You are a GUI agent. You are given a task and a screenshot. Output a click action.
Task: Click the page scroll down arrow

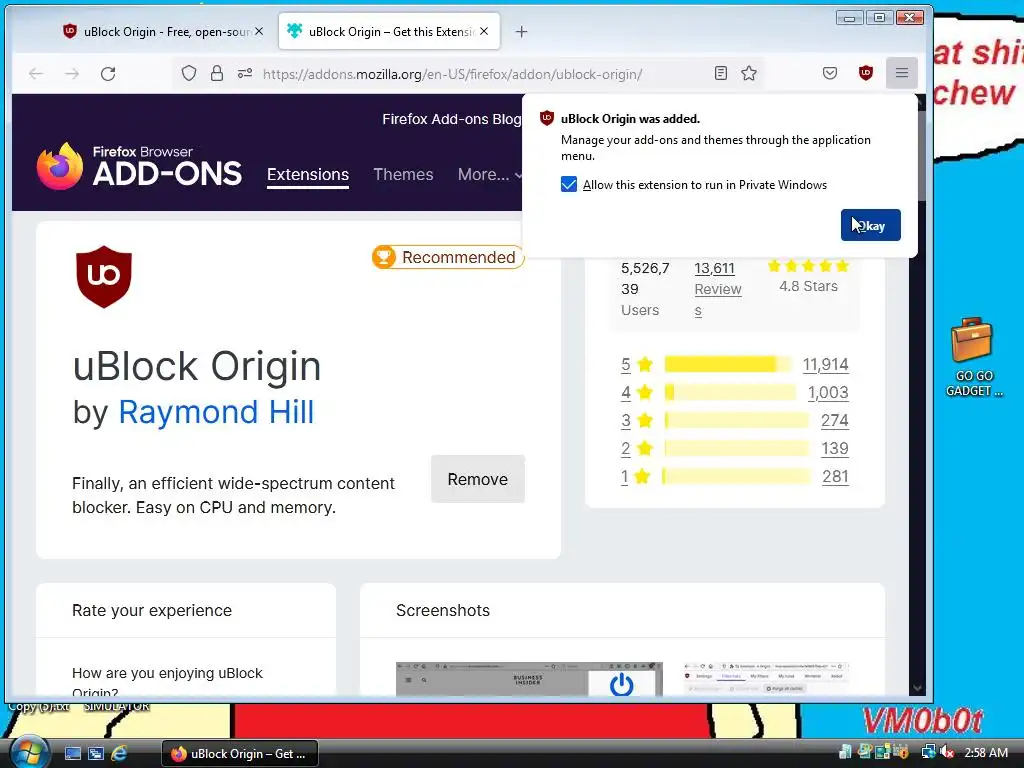[918, 688]
